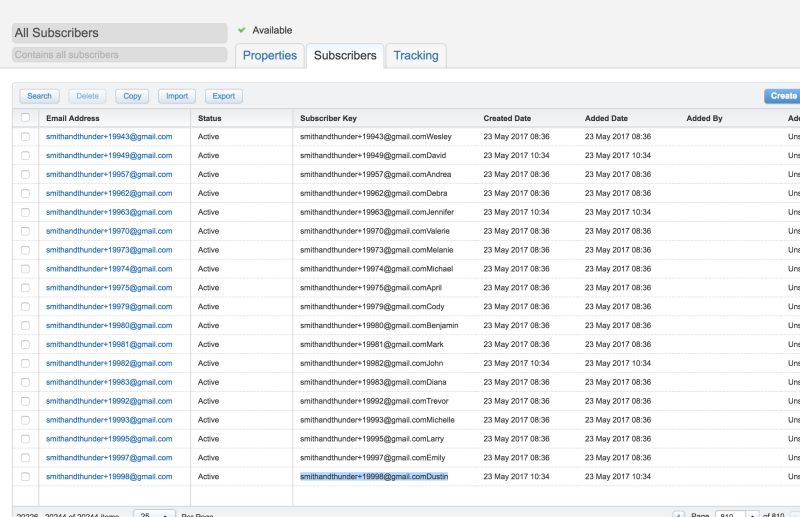
Task: Open subscriber smithandthunder+19973@gmail.com link
Action: click(109, 250)
